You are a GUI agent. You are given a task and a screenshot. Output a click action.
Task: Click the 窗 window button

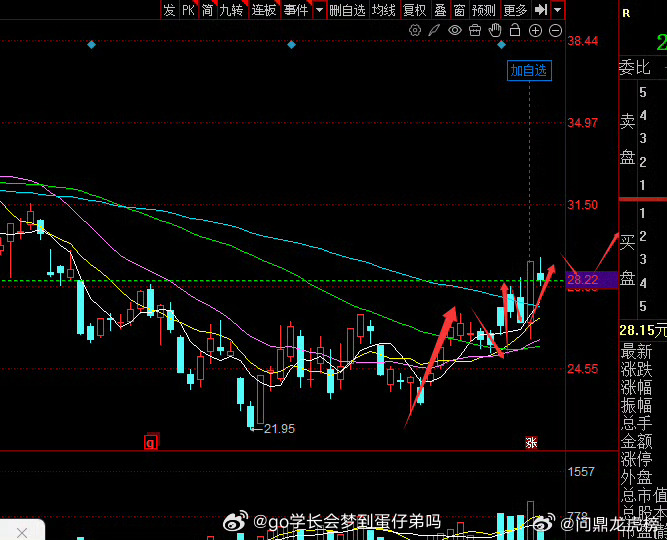(x=459, y=9)
